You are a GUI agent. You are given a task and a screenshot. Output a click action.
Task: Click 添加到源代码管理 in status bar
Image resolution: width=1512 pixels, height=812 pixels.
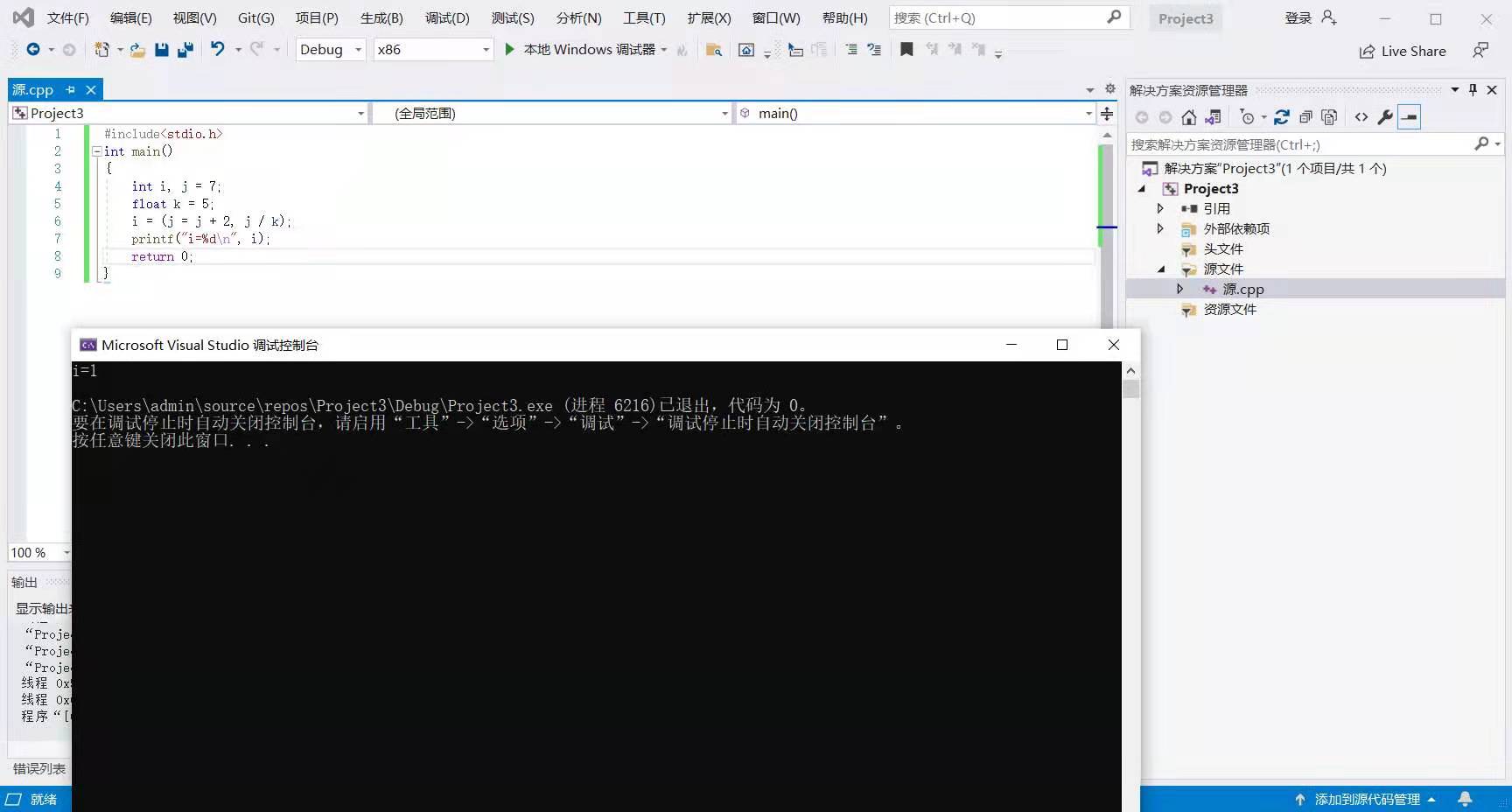pyautogui.click(x=1367, y=799)
